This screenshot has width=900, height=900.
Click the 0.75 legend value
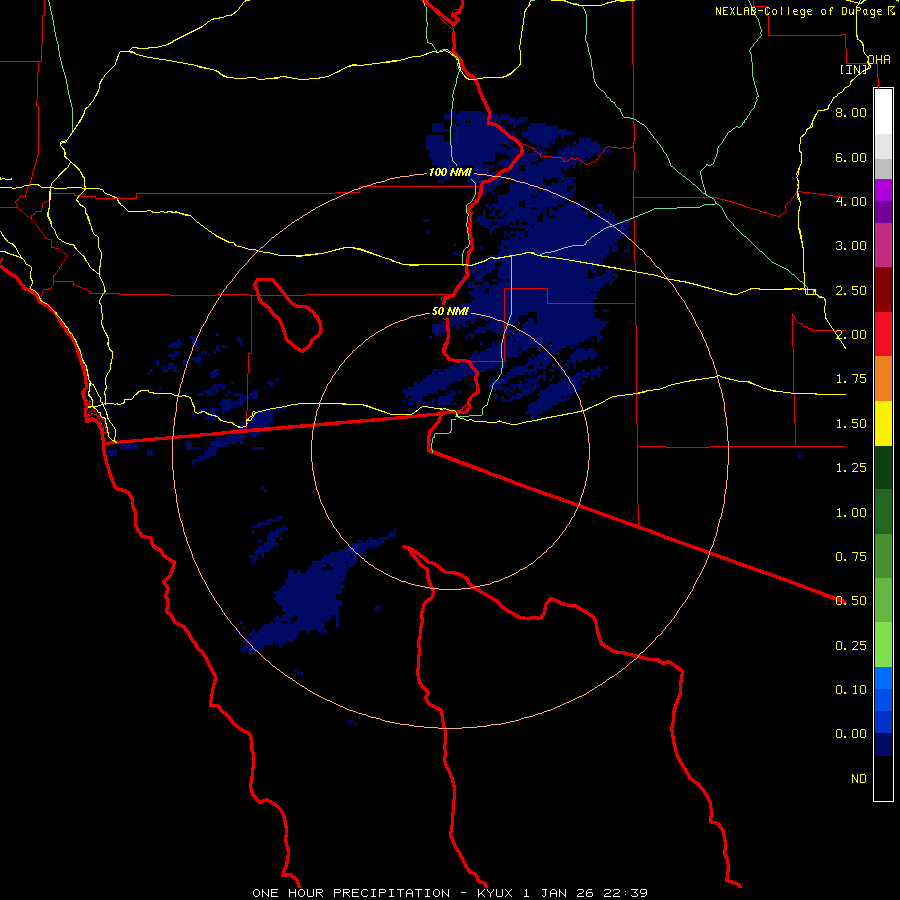pos(851,557)
